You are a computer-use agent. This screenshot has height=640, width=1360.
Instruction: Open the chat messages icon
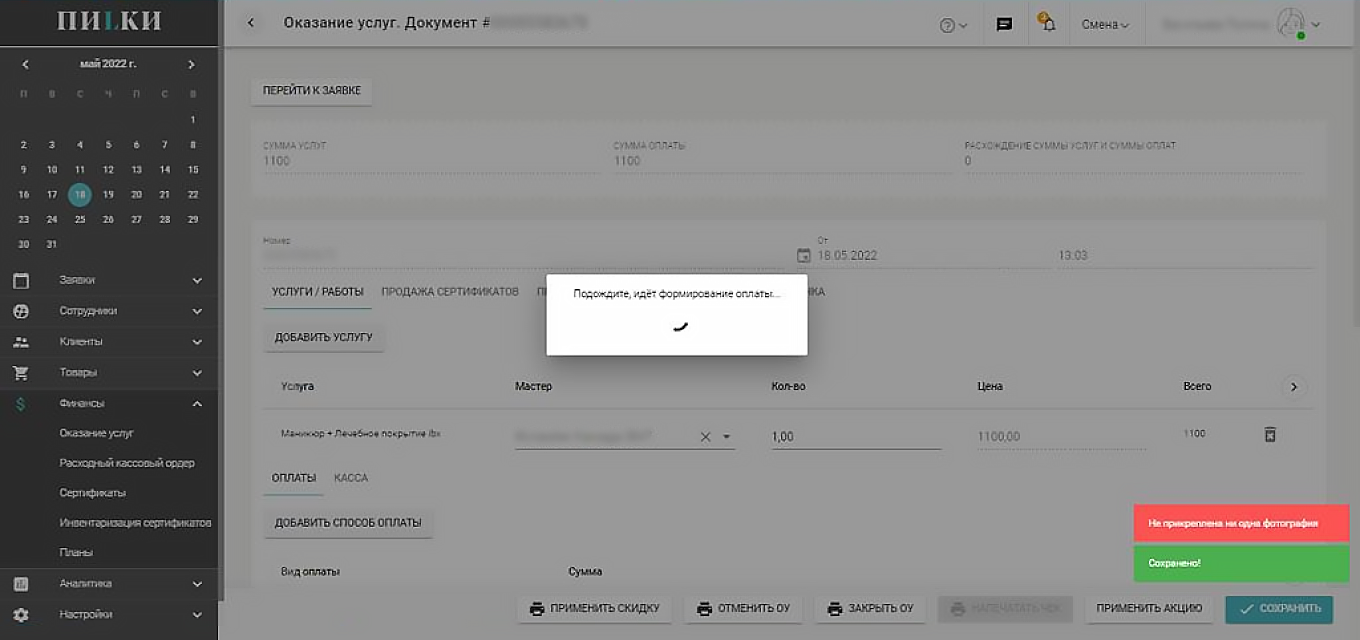[1004, 24]
